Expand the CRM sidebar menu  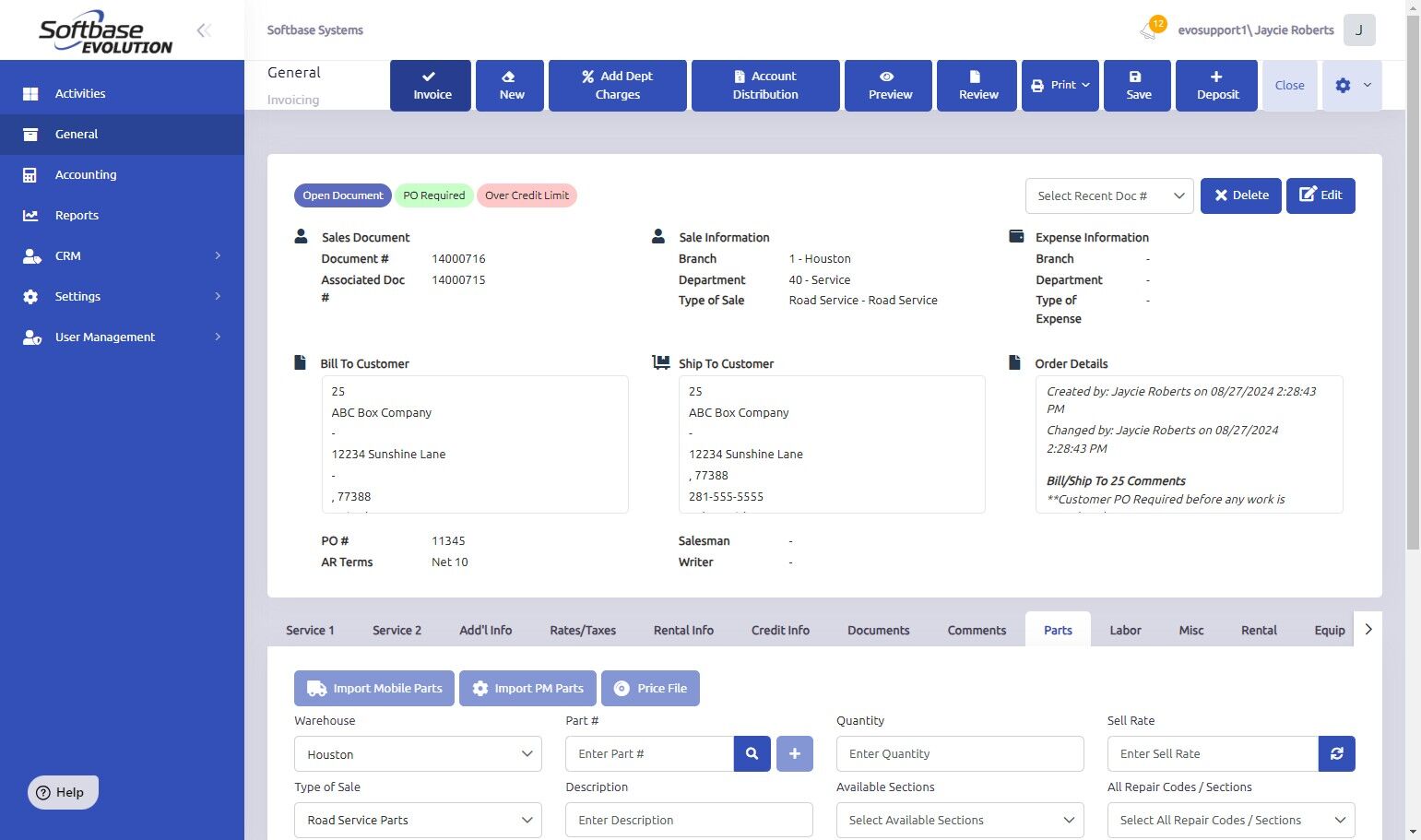coord(122,255)
